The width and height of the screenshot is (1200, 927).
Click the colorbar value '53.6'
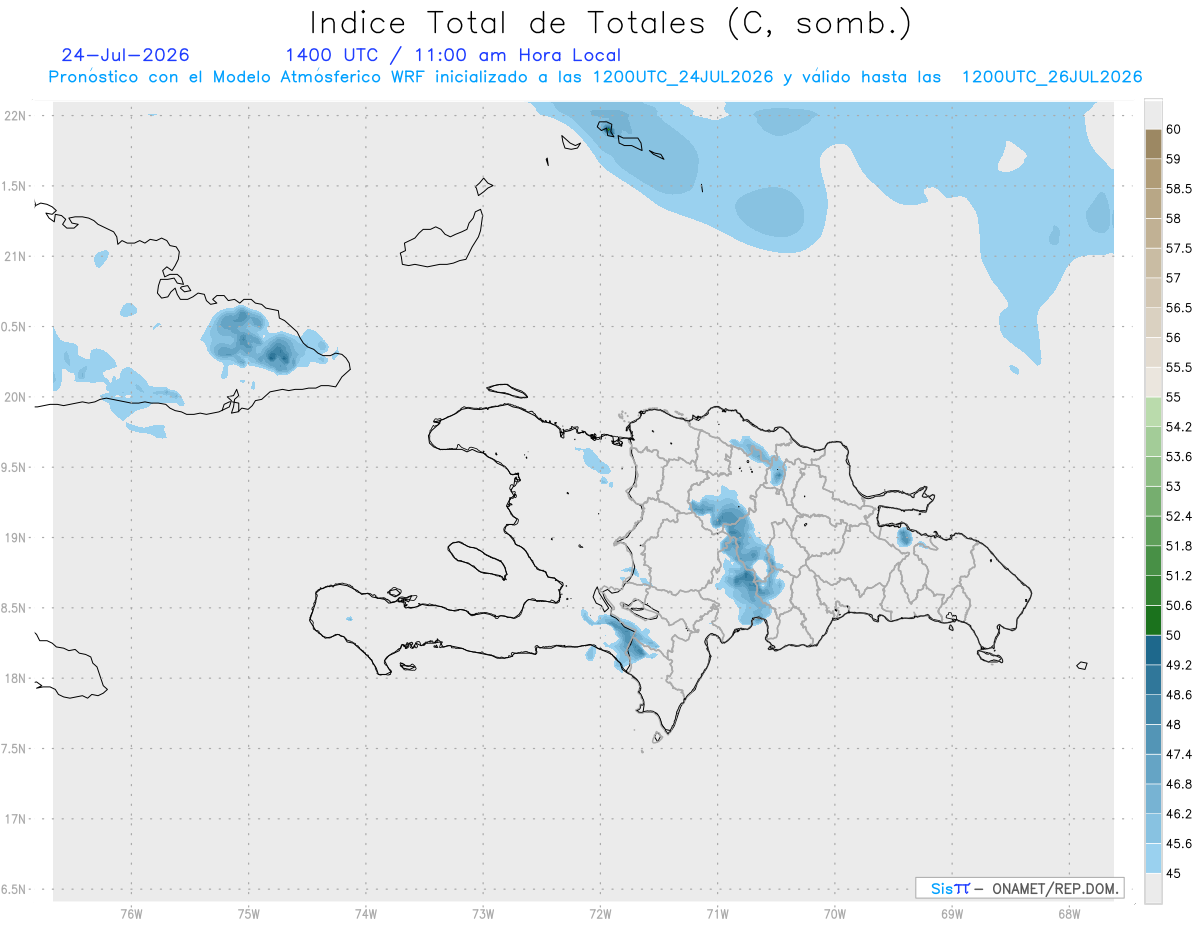[1179, 457]
